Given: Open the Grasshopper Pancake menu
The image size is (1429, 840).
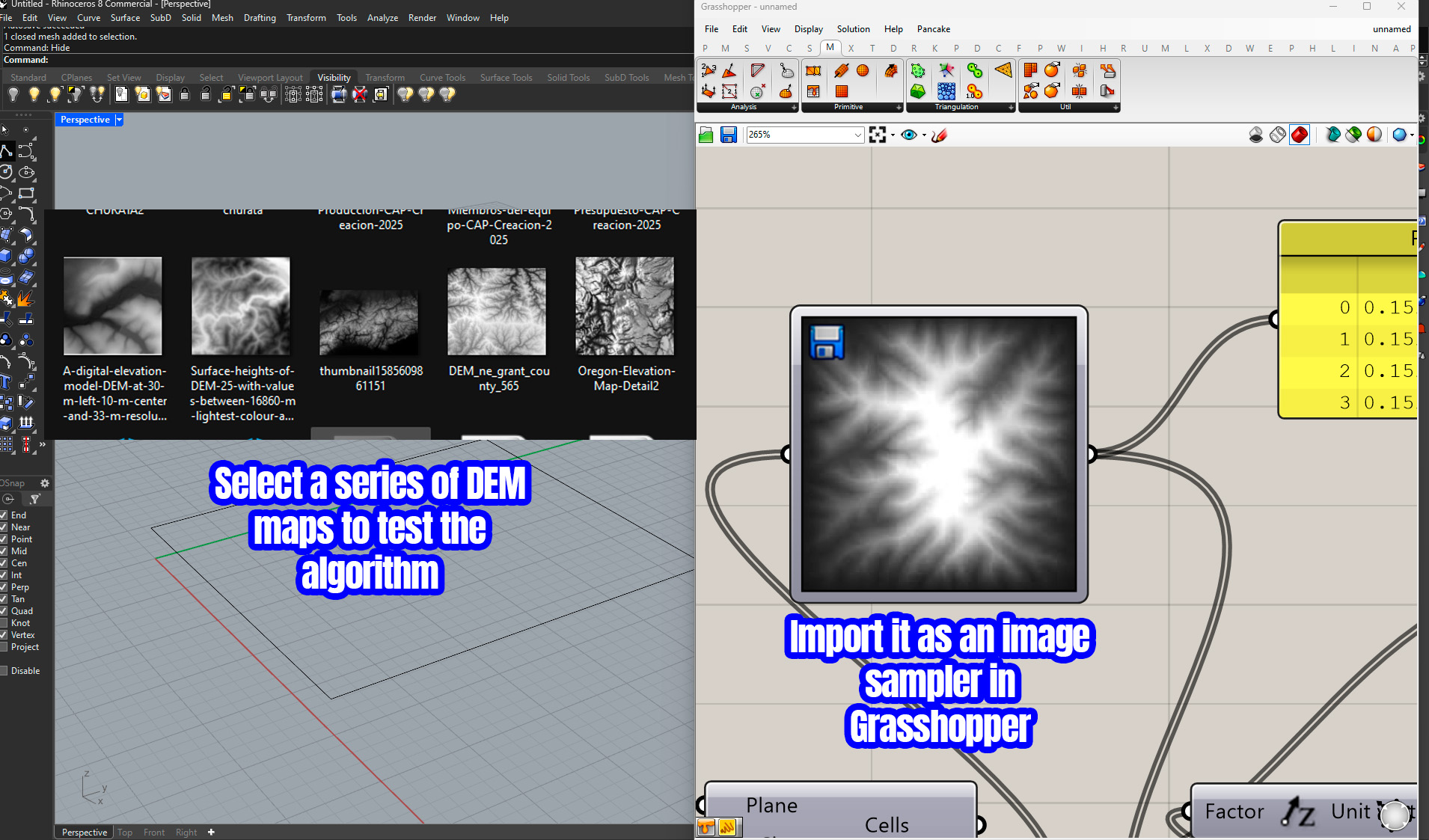Looking at the screenshot, I should click(x=934, y=29).
